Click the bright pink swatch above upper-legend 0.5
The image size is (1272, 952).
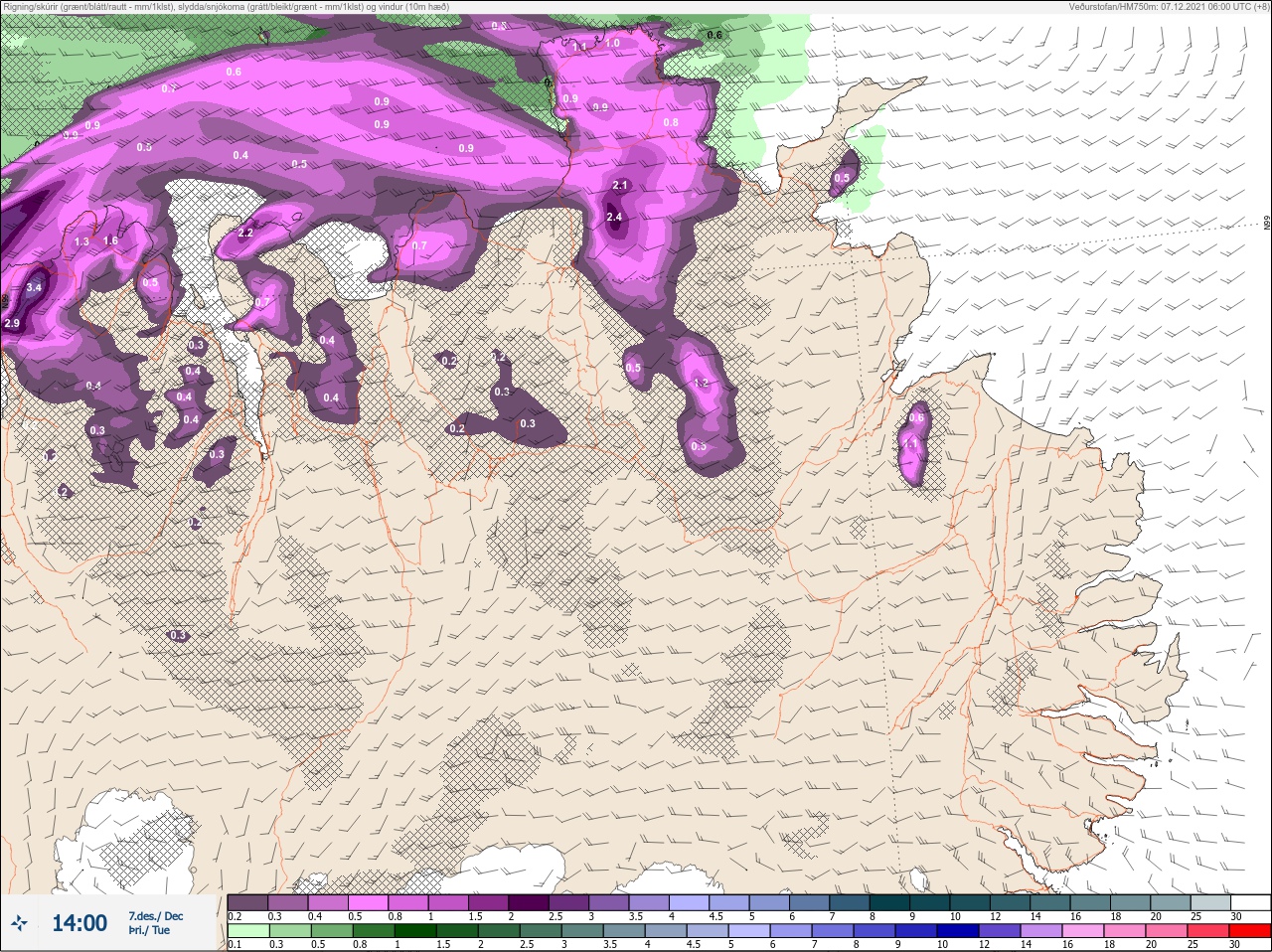click(369, 902)
